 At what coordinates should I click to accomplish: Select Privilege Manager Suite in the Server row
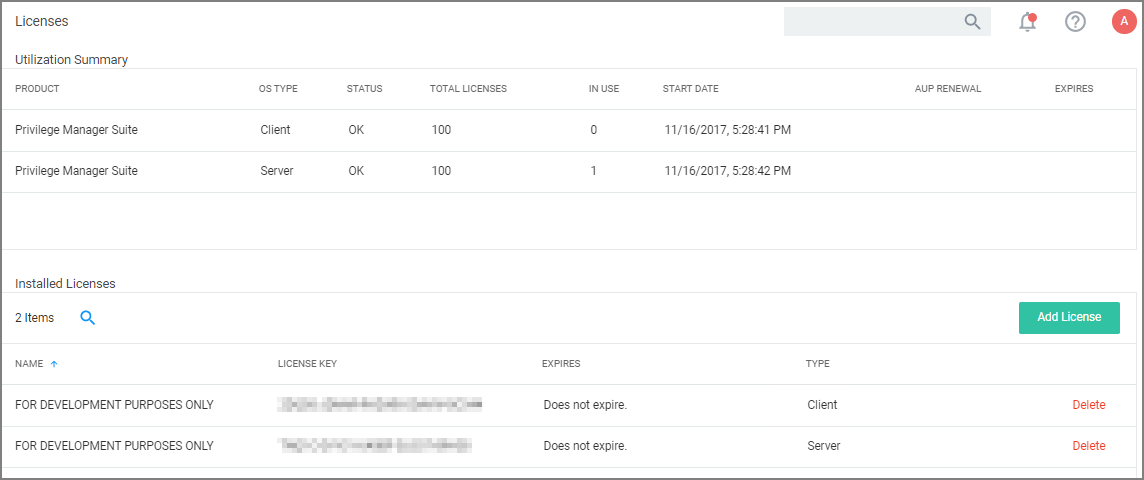pyautogui.click(x=77, y=171)
